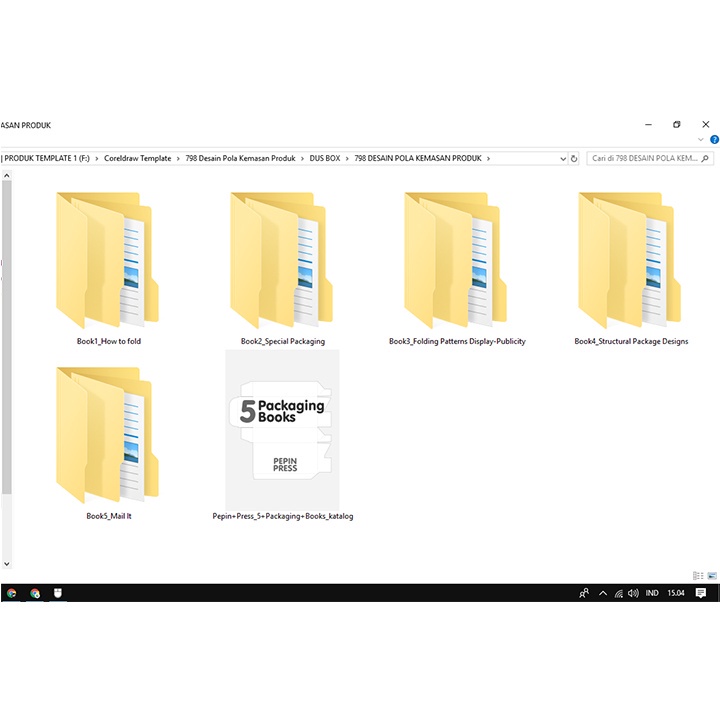720x720 pixels.
Task: Click the scroll up arrow of the pane
Action: pos(6,176)
